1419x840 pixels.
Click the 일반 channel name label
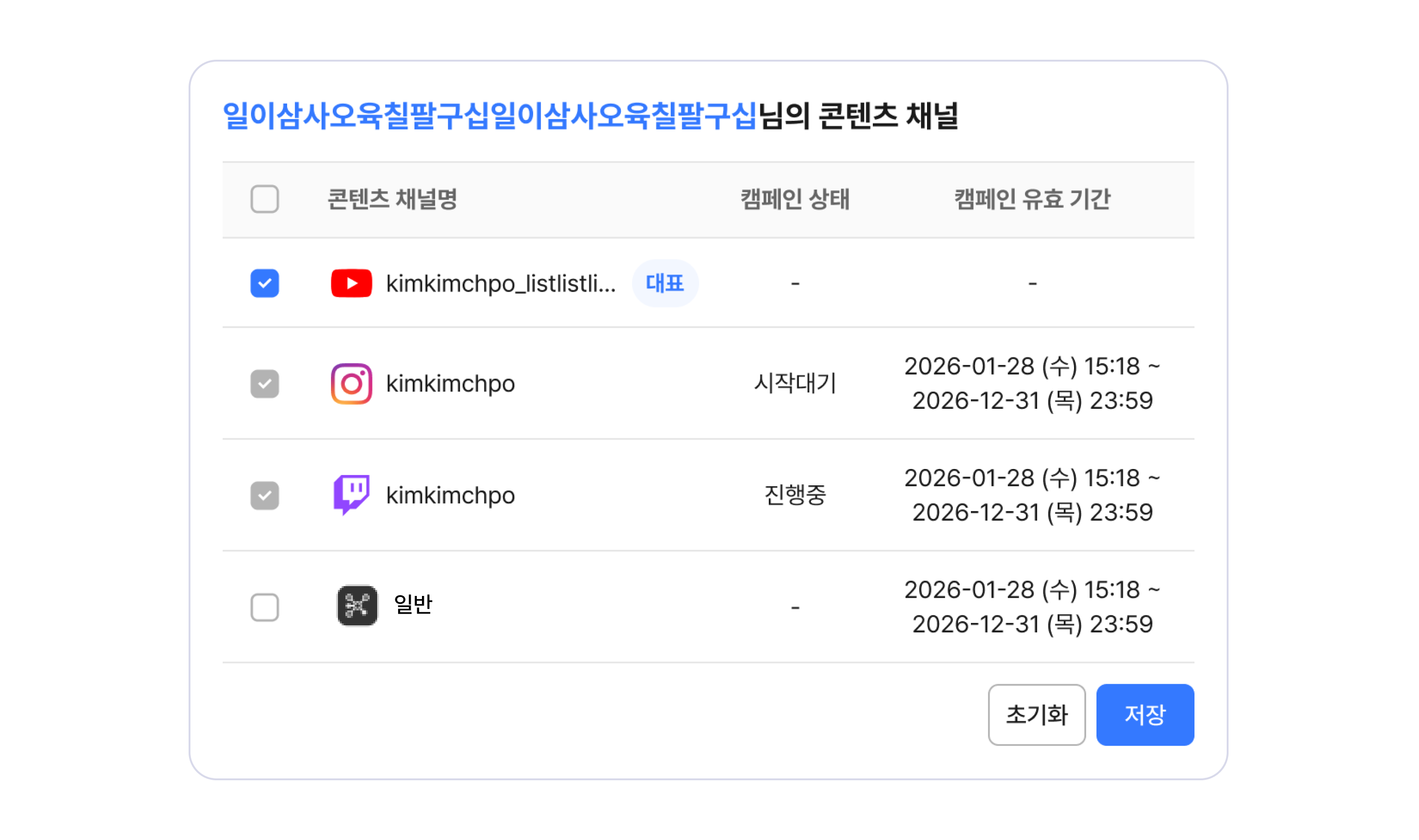[x=413, y=604]
